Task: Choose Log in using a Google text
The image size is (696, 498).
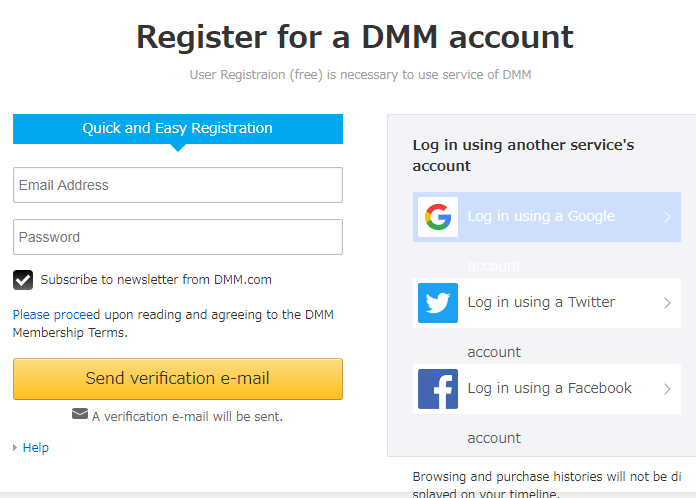Action: coord(541,217)
